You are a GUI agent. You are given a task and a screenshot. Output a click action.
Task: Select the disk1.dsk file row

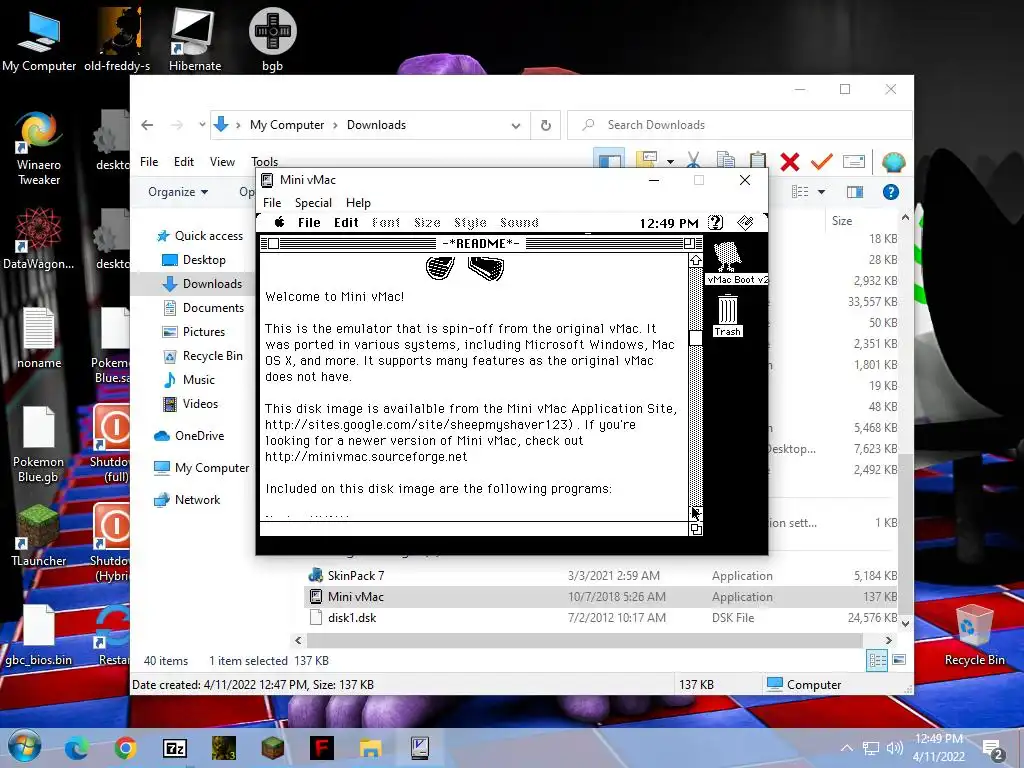tap(601, 617)
